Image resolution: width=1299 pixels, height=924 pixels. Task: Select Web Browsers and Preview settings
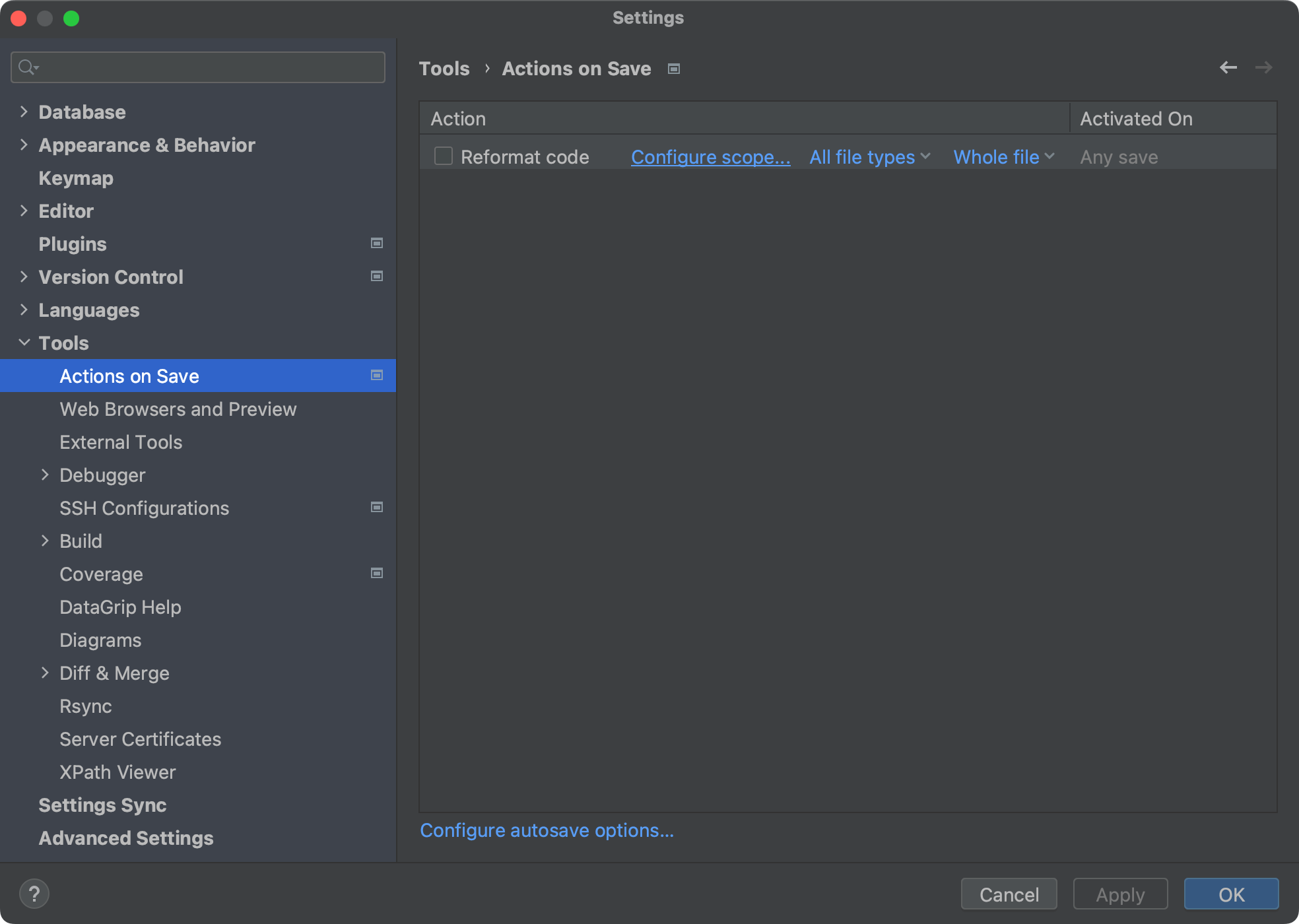tap(178, 409)
